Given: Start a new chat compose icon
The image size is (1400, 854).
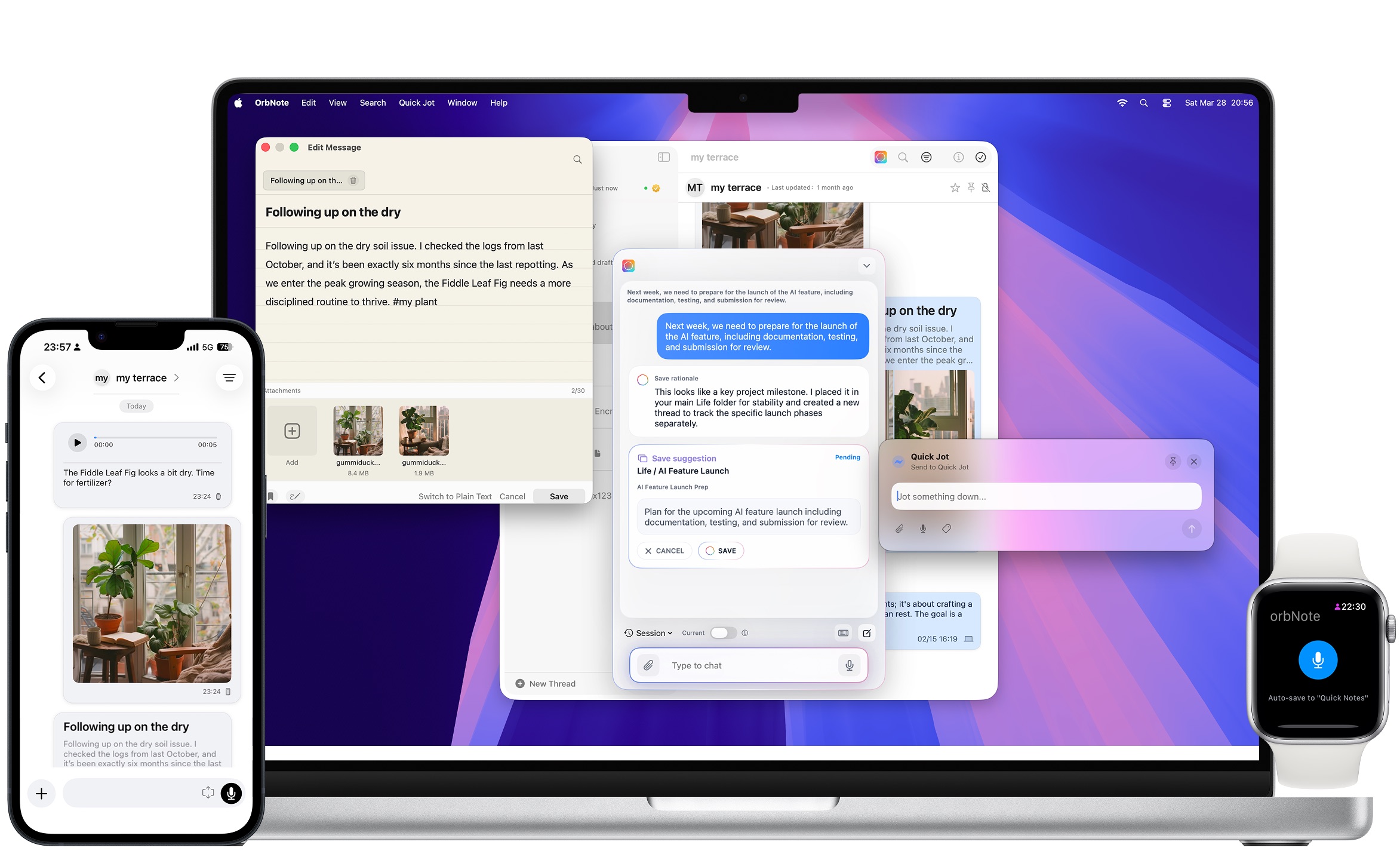Looking at the screenshot, I should click(x=866, y=633).
